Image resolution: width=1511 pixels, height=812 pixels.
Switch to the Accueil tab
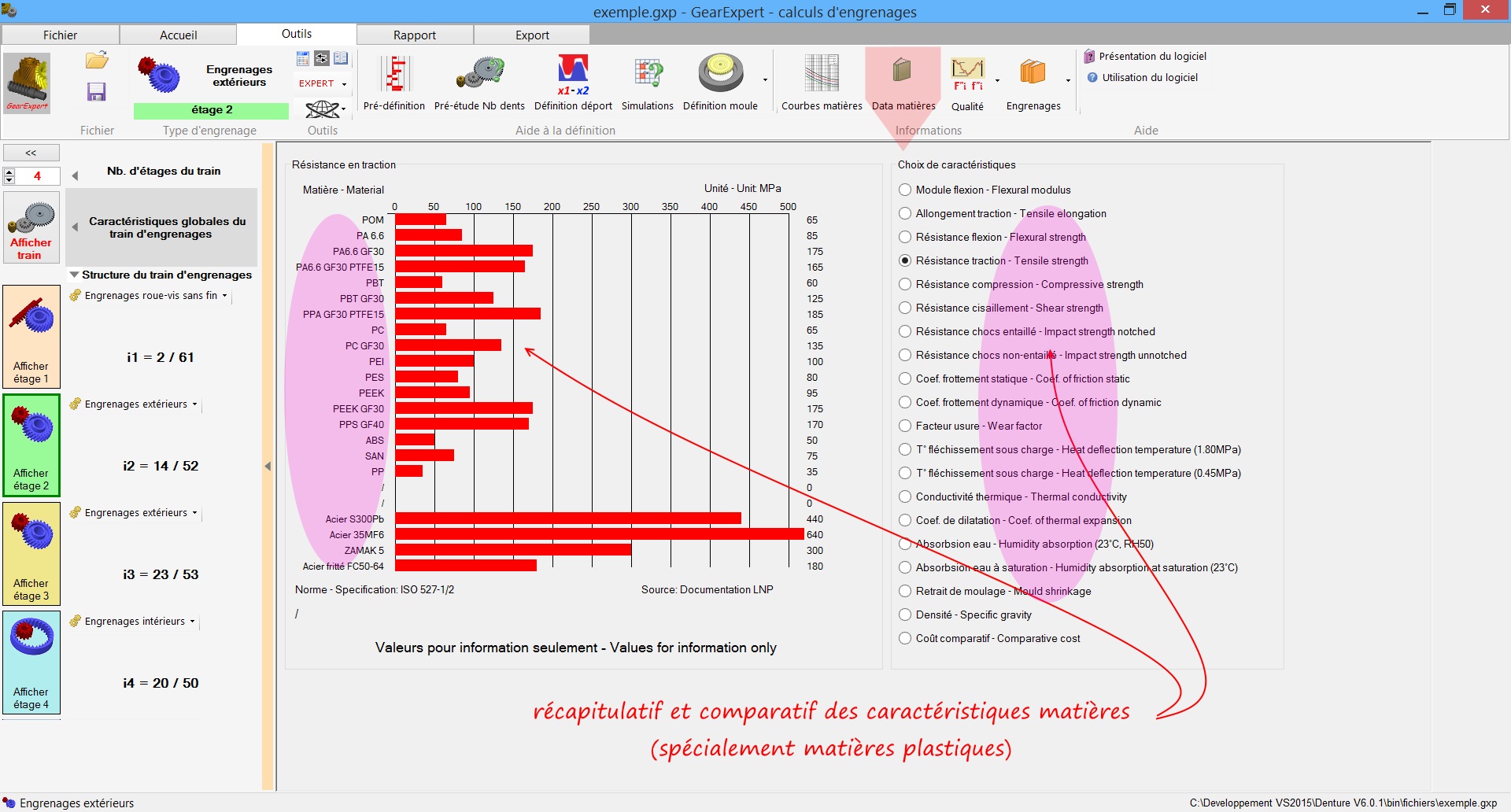point(179,35)
